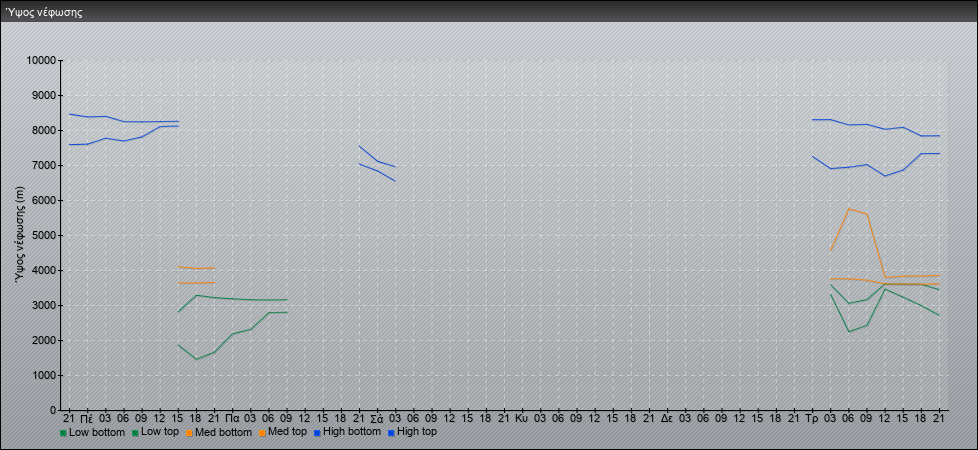Click the 10000 y-axis value
978x450 pixels.
pos(42,61)
